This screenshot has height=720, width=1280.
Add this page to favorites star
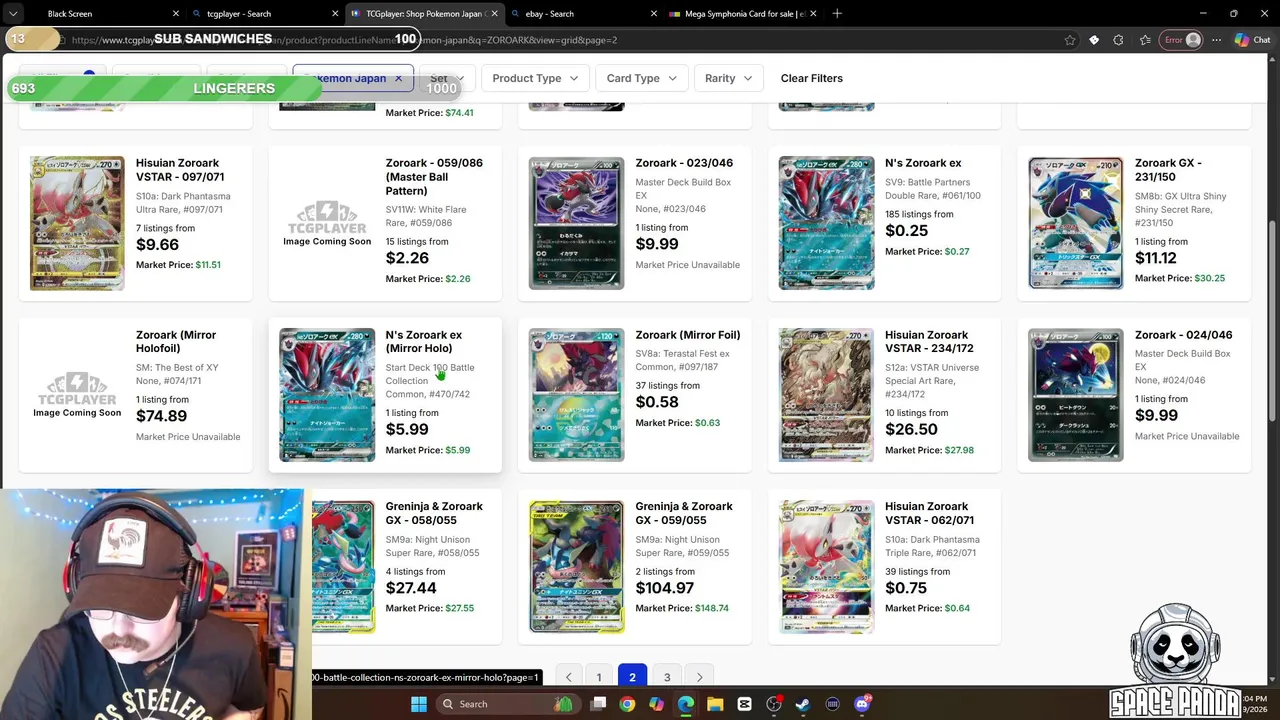coord(1070,40)
